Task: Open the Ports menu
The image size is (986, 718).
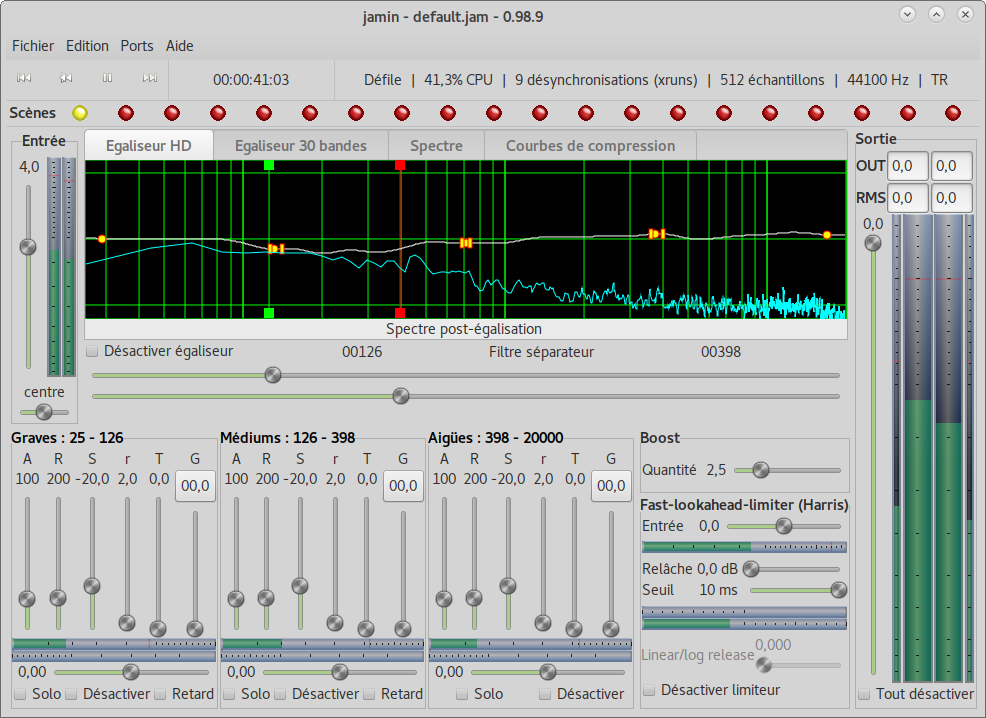Action: [137, 46]
